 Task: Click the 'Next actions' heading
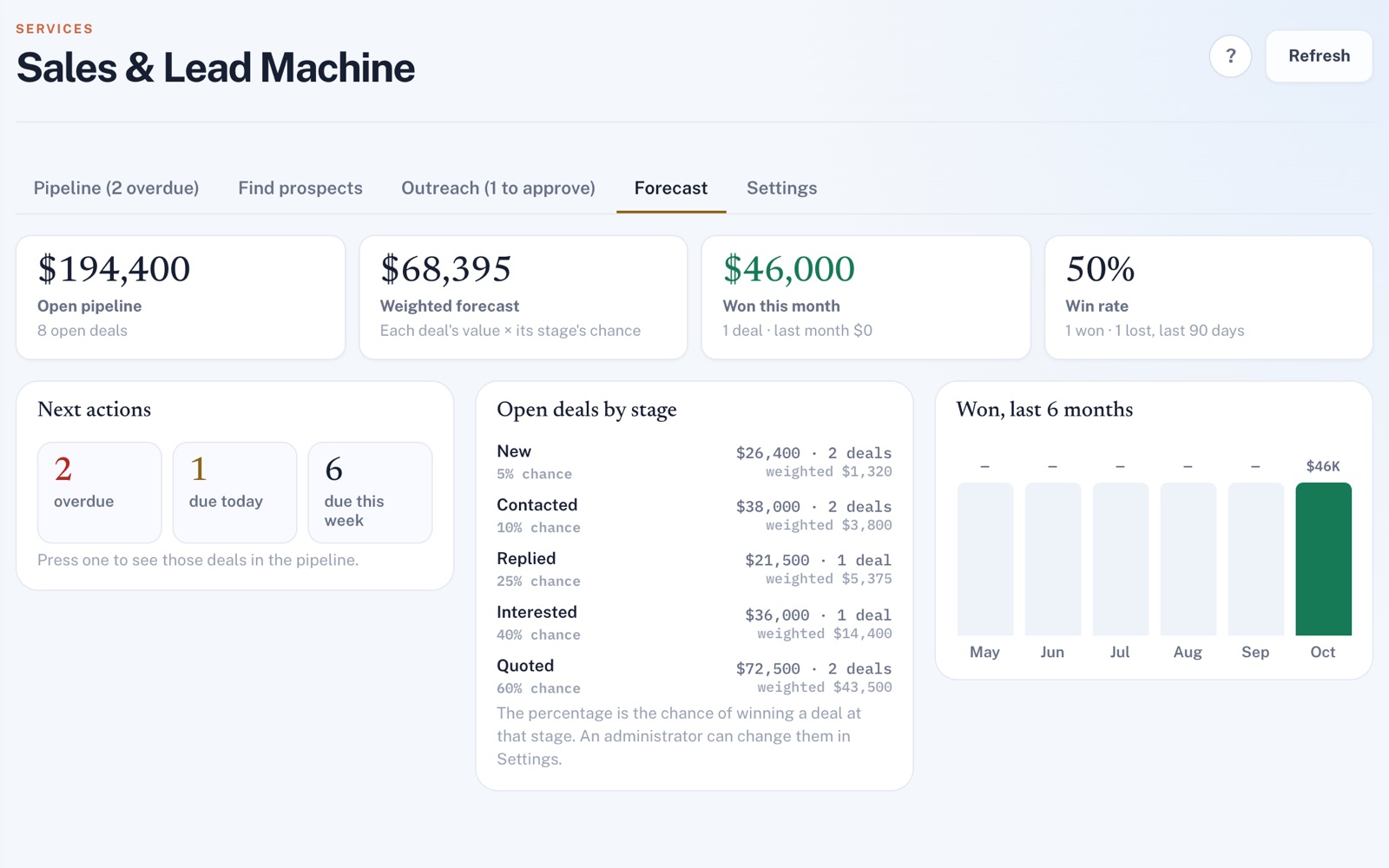[x=95, y=410]
